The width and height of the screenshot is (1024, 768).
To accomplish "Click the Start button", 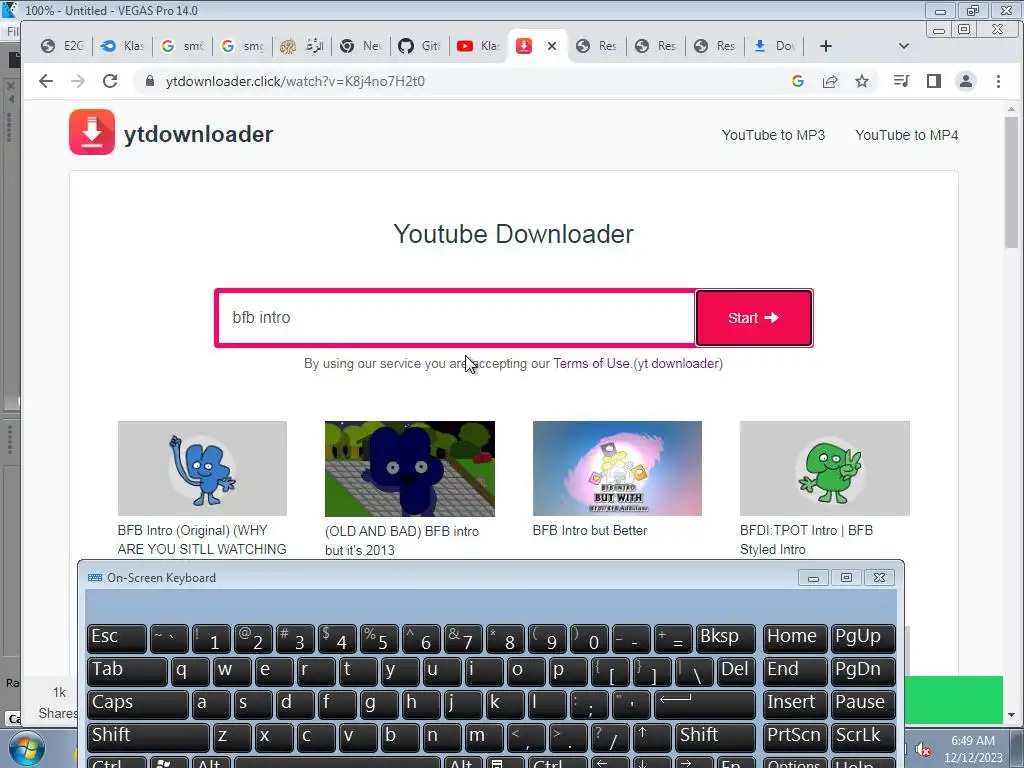I will click(x=754, y=317).
